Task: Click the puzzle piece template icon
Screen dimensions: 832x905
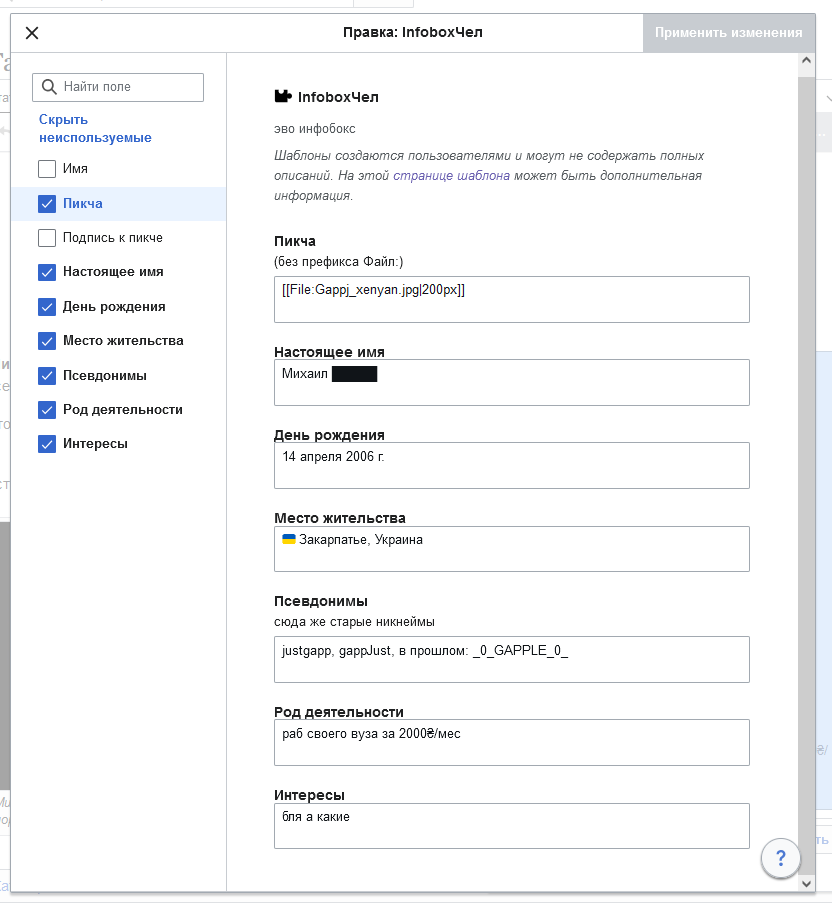Action: 283,97
